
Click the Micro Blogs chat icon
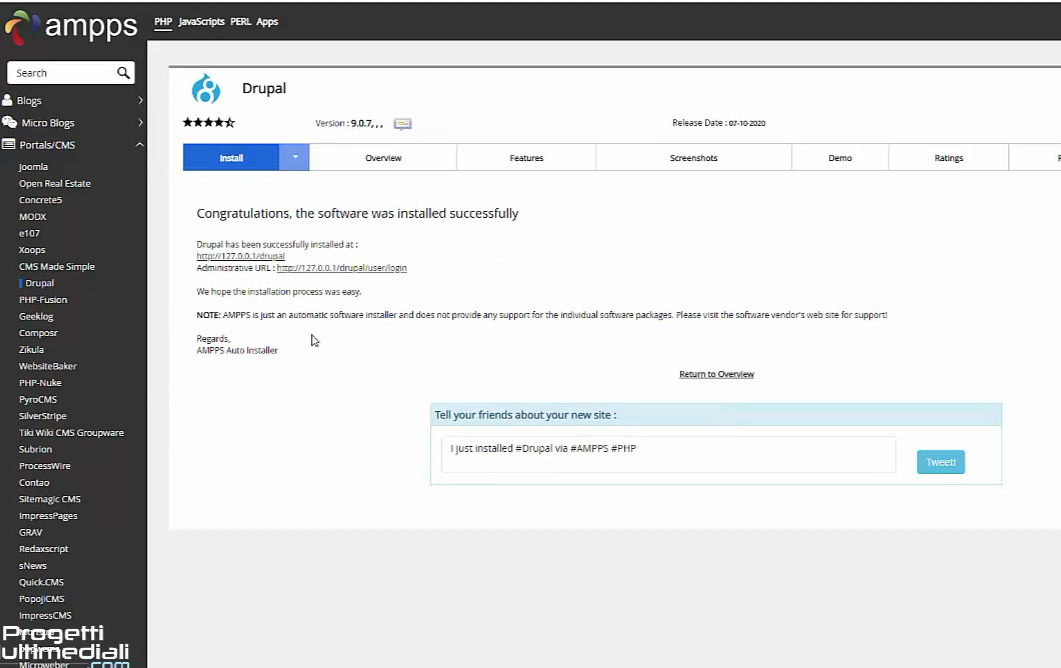click(11, 122)
